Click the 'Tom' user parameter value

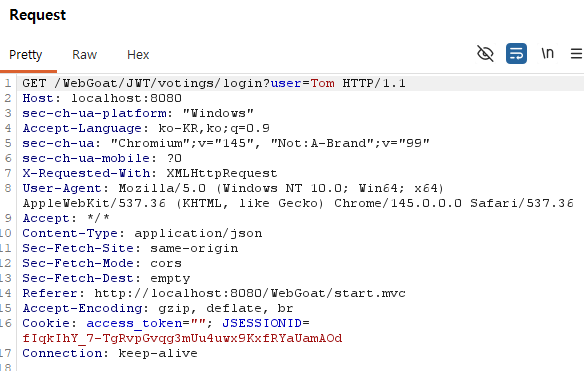click(x=323, y=83)
